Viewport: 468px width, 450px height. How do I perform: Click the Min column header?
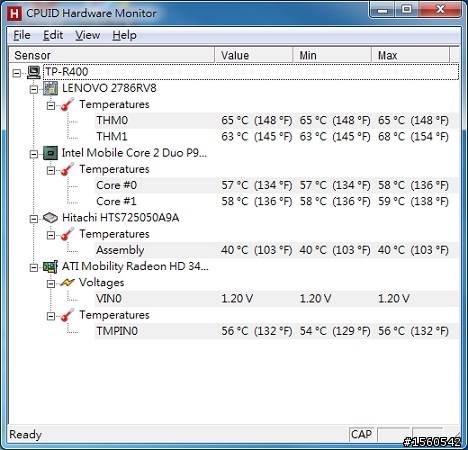pos(332,55)
